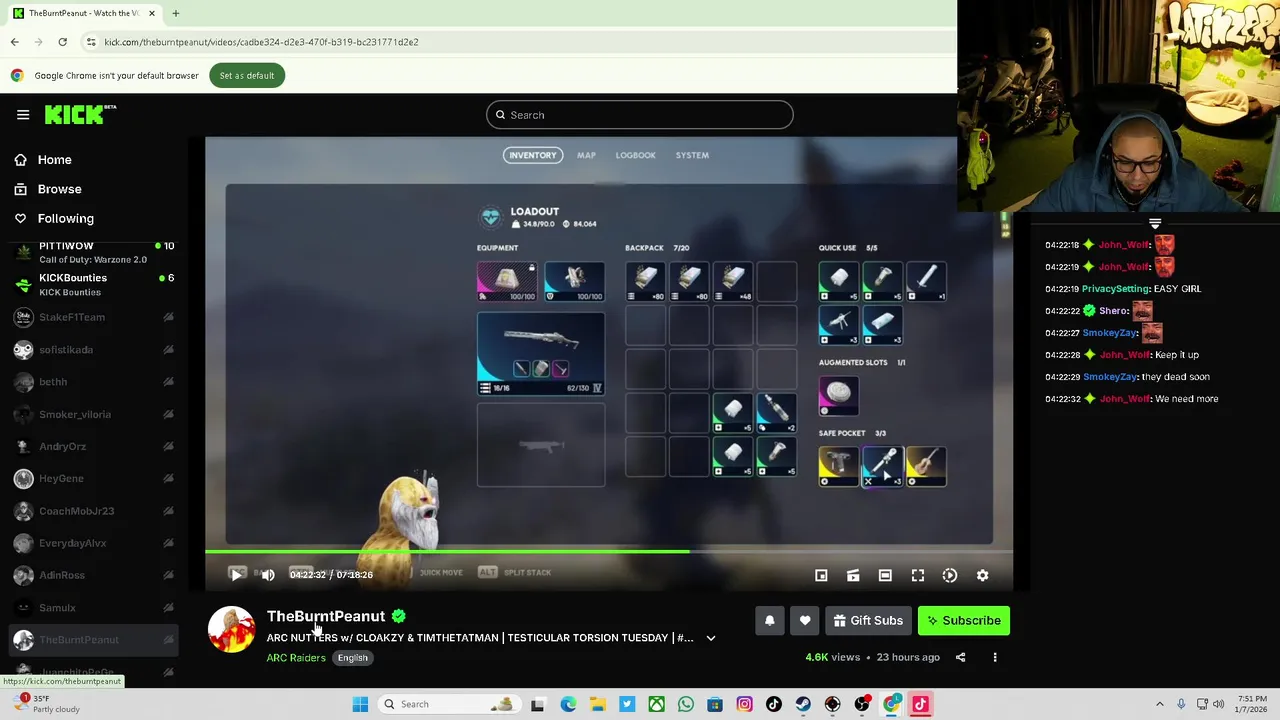Open PITTIWOW channel in sidebar

pyautogui.click(x=95, y=252)
